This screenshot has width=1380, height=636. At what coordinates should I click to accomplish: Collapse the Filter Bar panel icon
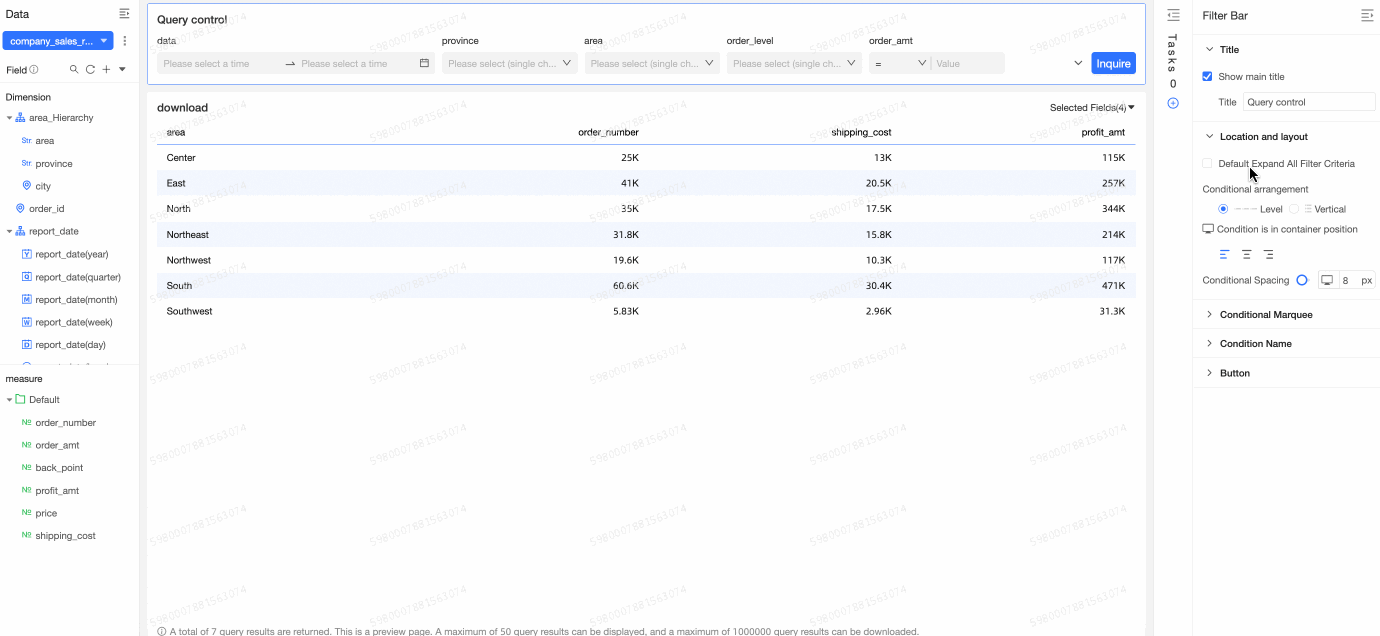(x=1367, y=15)
